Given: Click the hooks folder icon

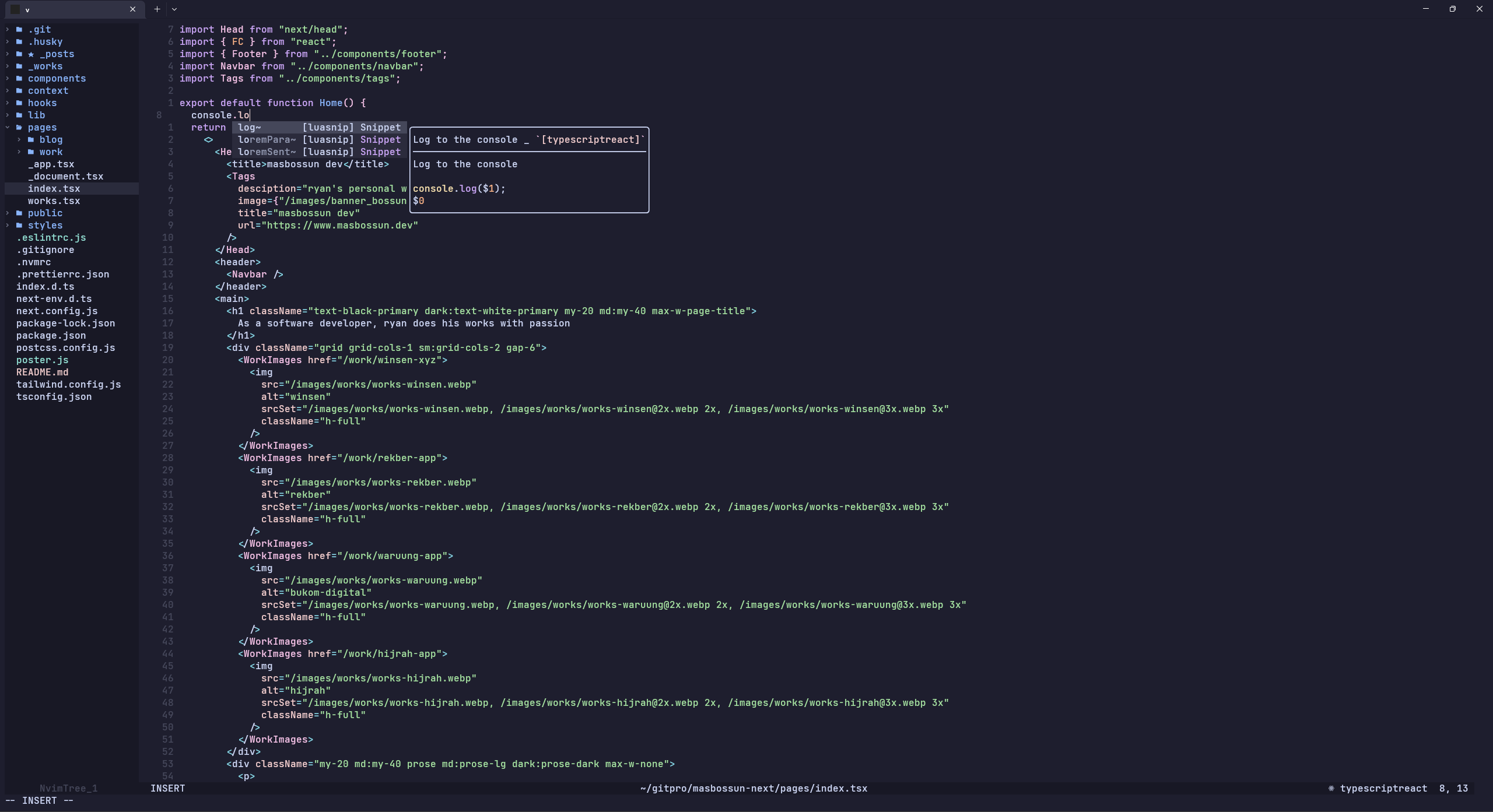Looking at the screenshot, I should coord(19,103).
